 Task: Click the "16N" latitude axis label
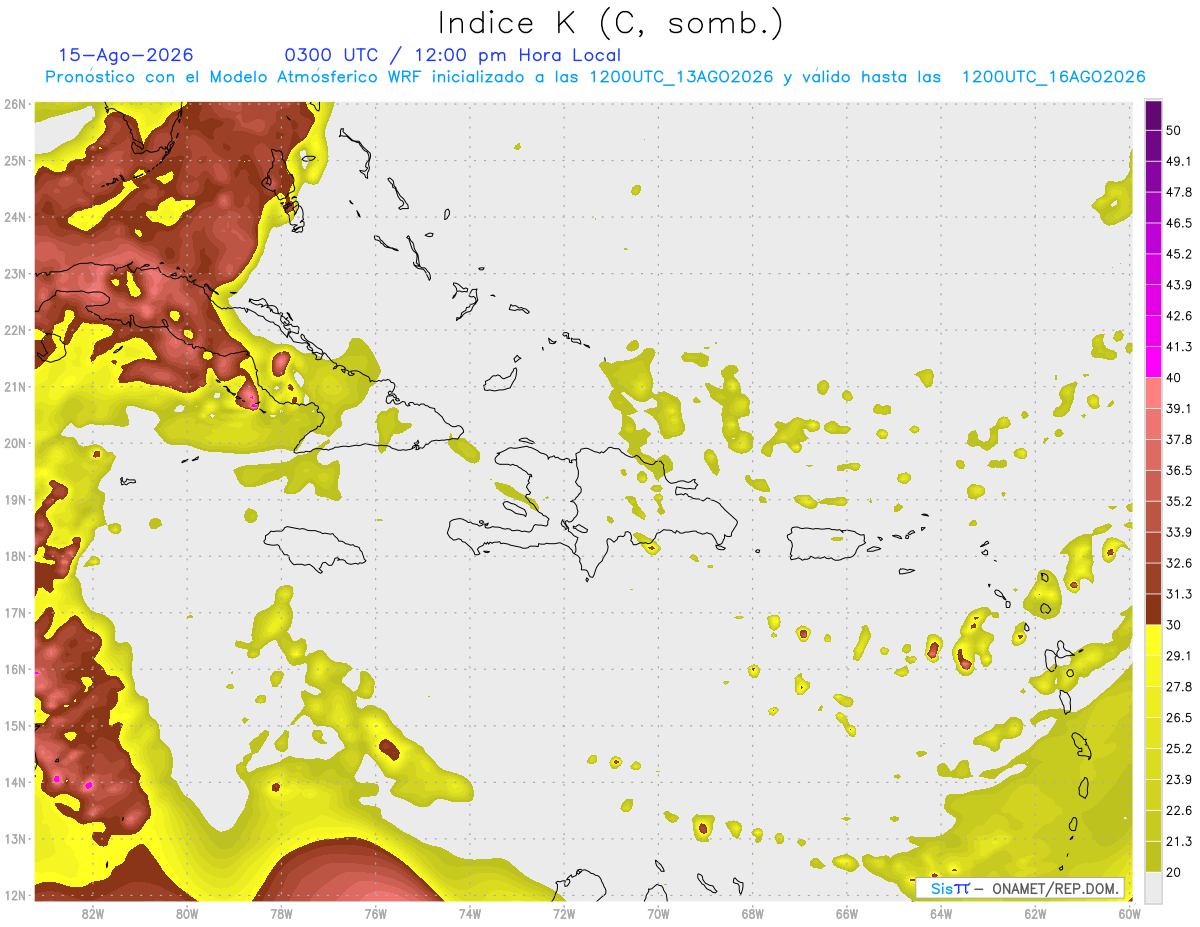pyautogui.click(x=15, y=669)
